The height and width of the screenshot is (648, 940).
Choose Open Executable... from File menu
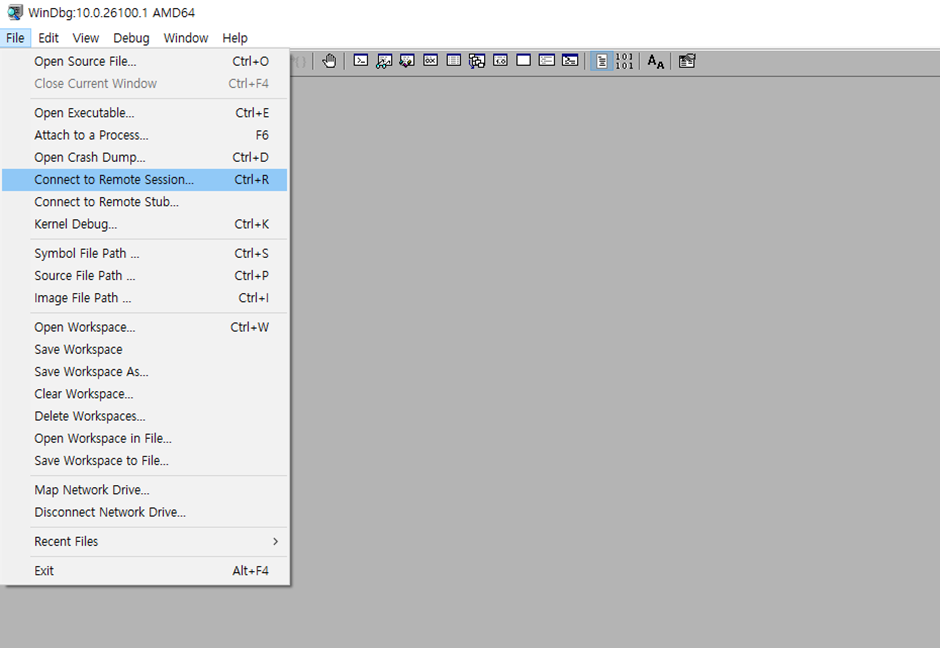(x=144, y=113)
